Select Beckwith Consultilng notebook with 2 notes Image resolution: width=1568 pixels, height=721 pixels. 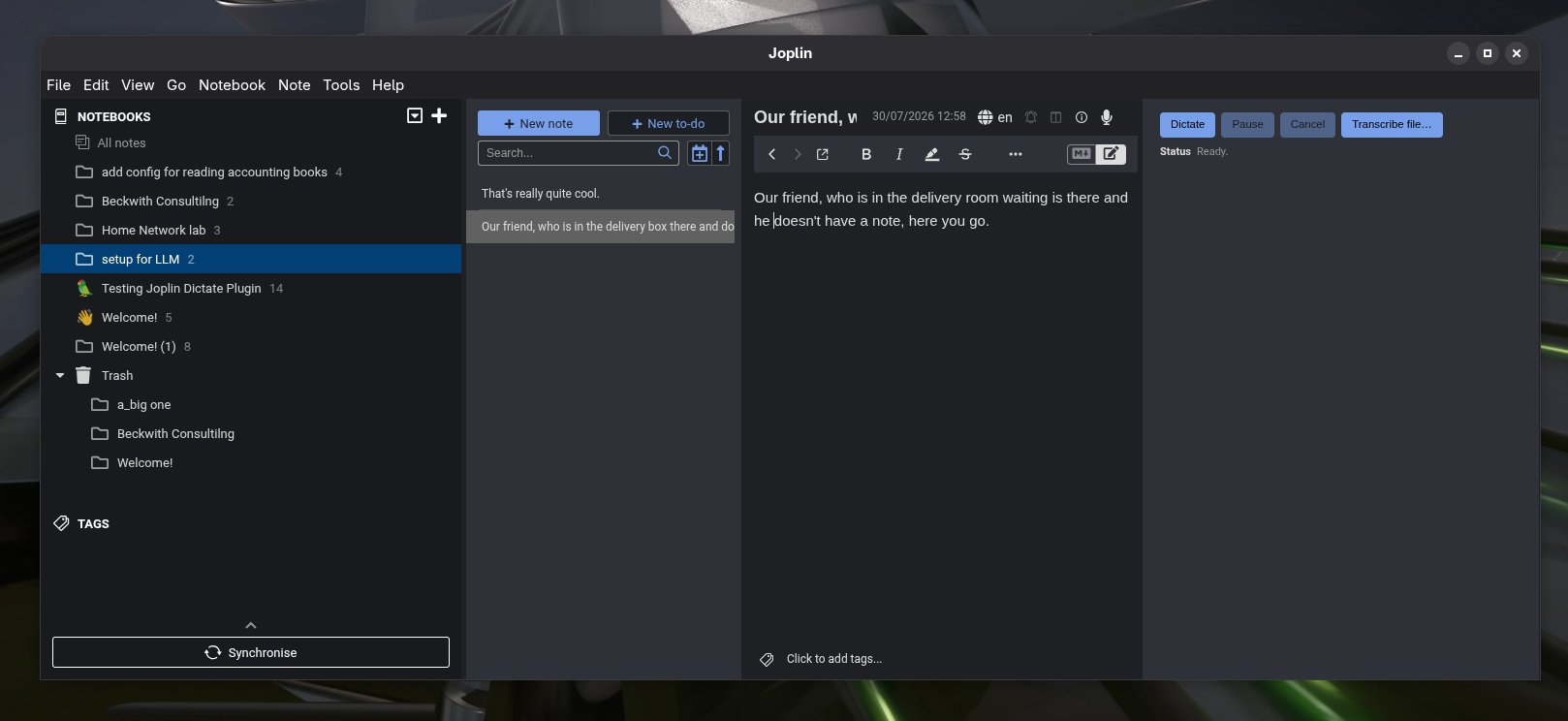click(x=251, y=201)
